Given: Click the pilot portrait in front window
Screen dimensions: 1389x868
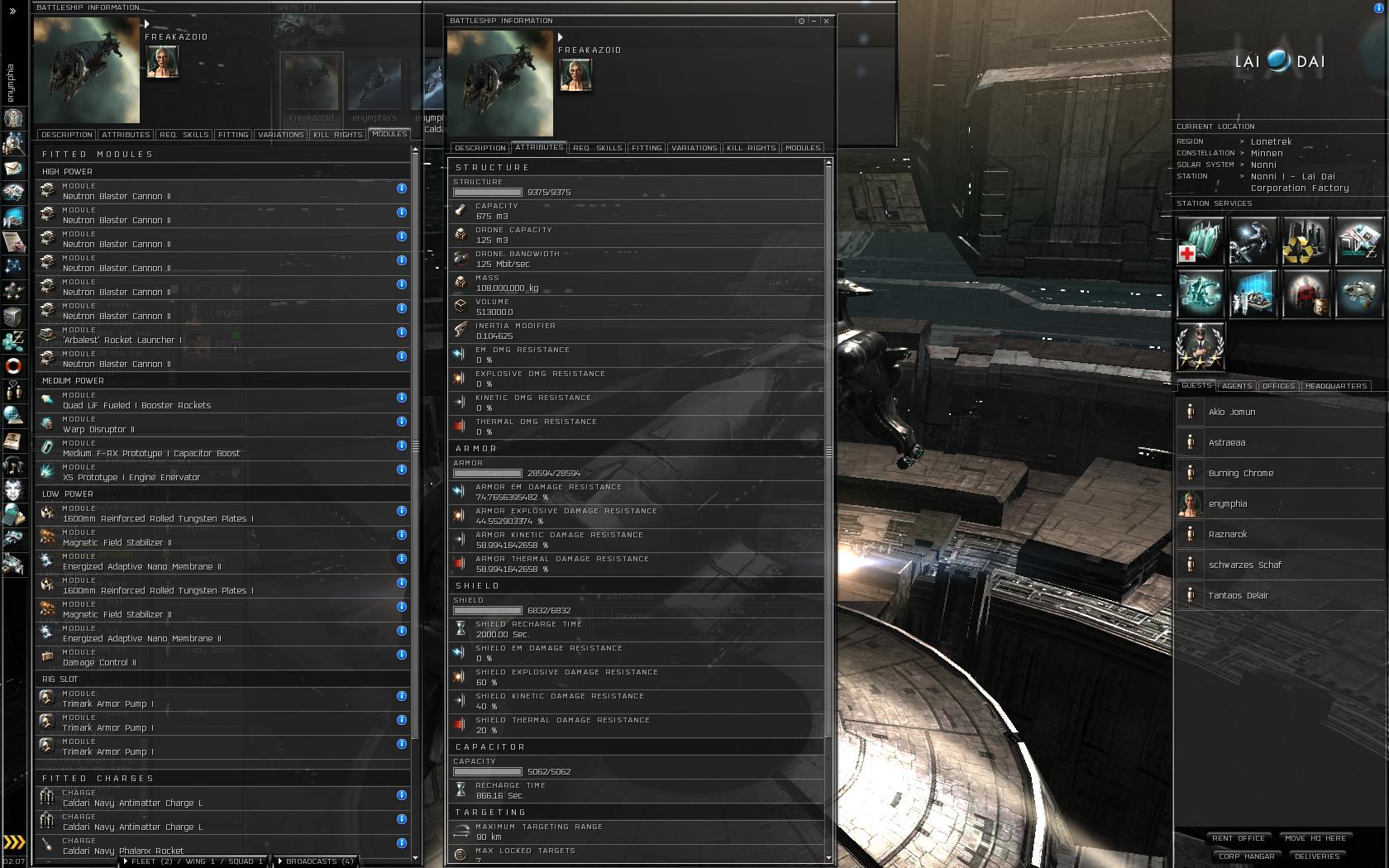Looking at the screenshot, I should [x=575, y=76].
